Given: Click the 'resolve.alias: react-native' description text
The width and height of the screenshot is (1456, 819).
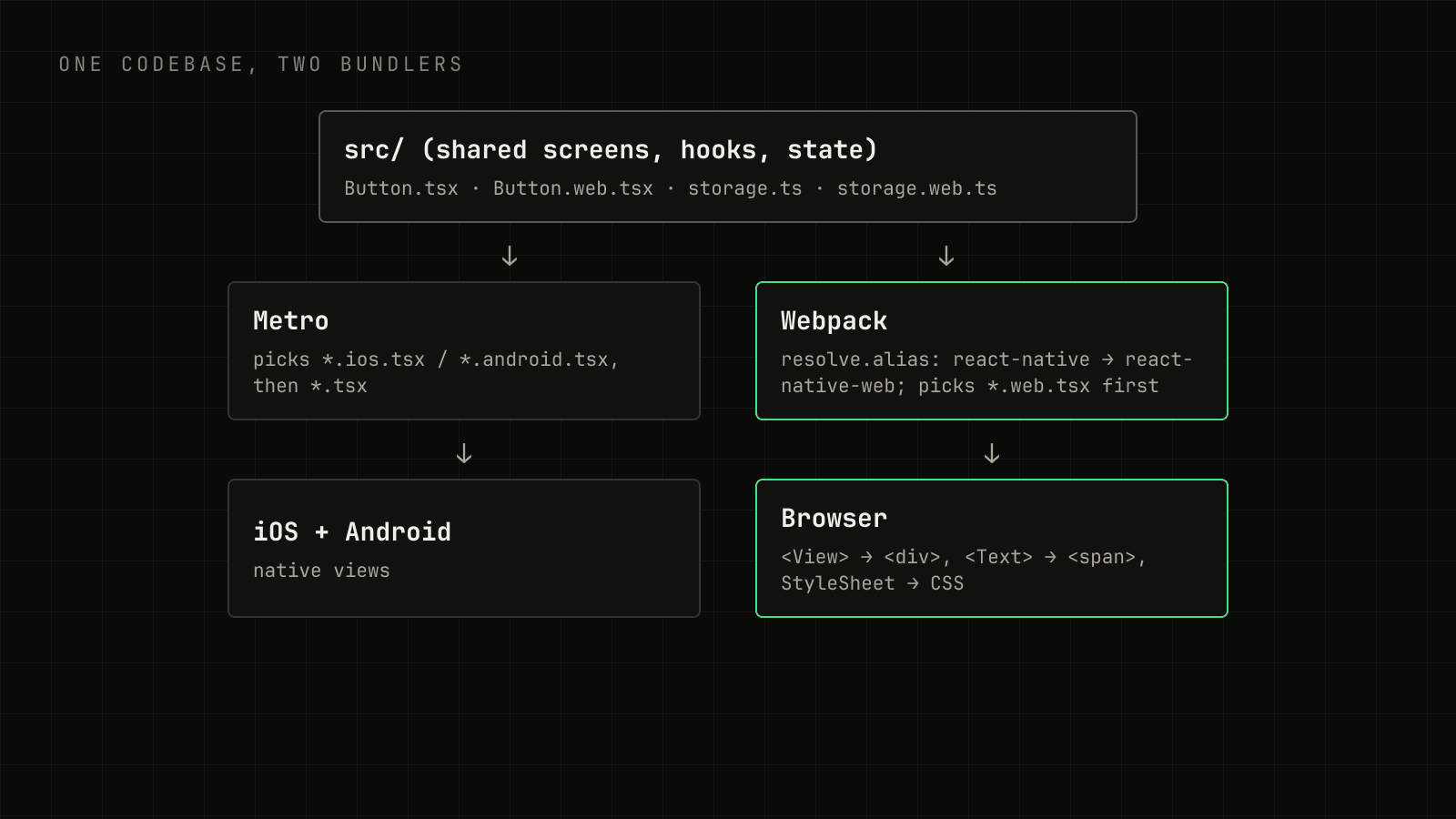Looking at the screenshot, I should (x=986, y=372).
